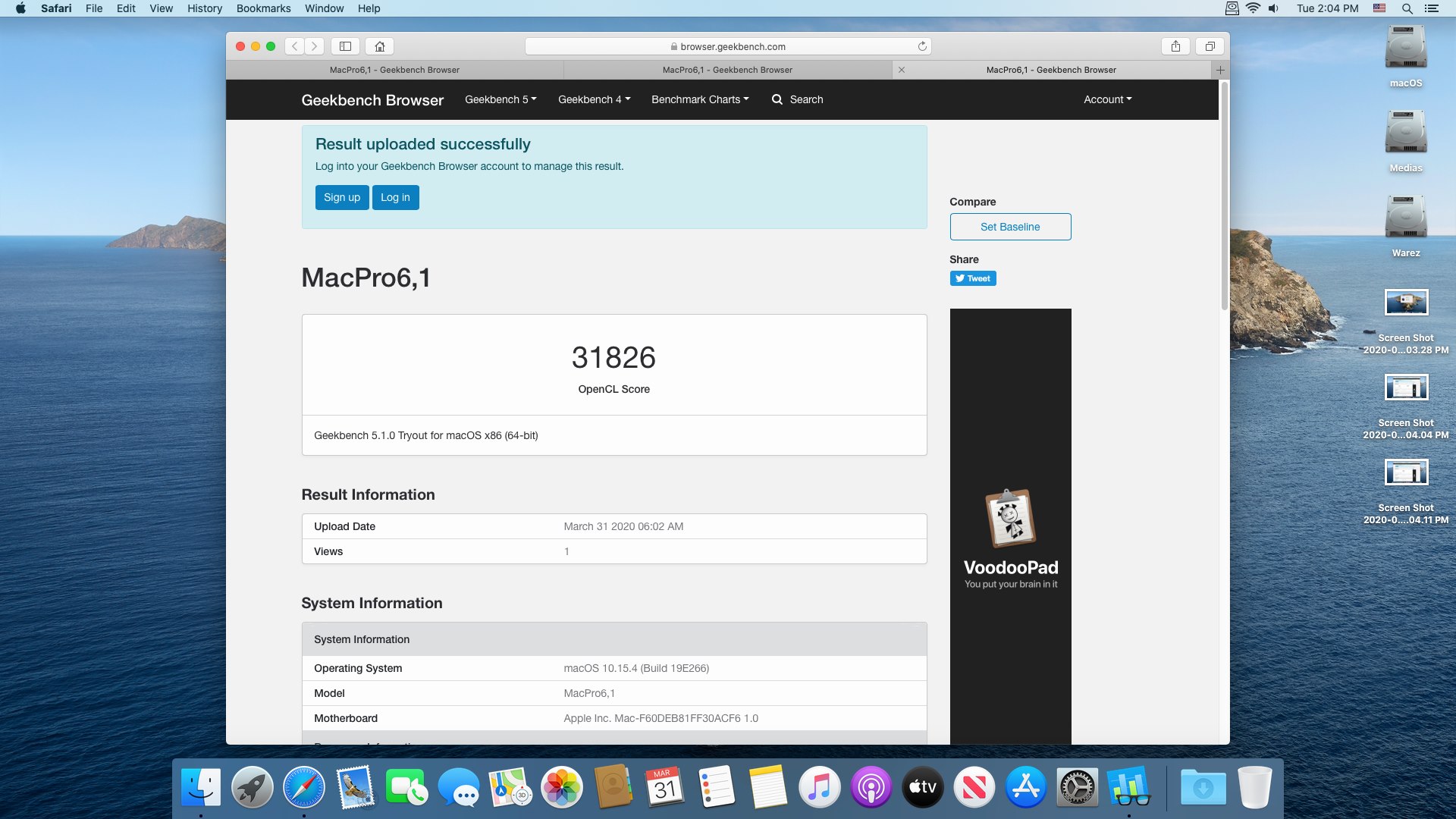Image resolution: width=1456 pixels, height=819 pixels.
Task: Open Music app from the Dock
Action: [x=820, y=787]
